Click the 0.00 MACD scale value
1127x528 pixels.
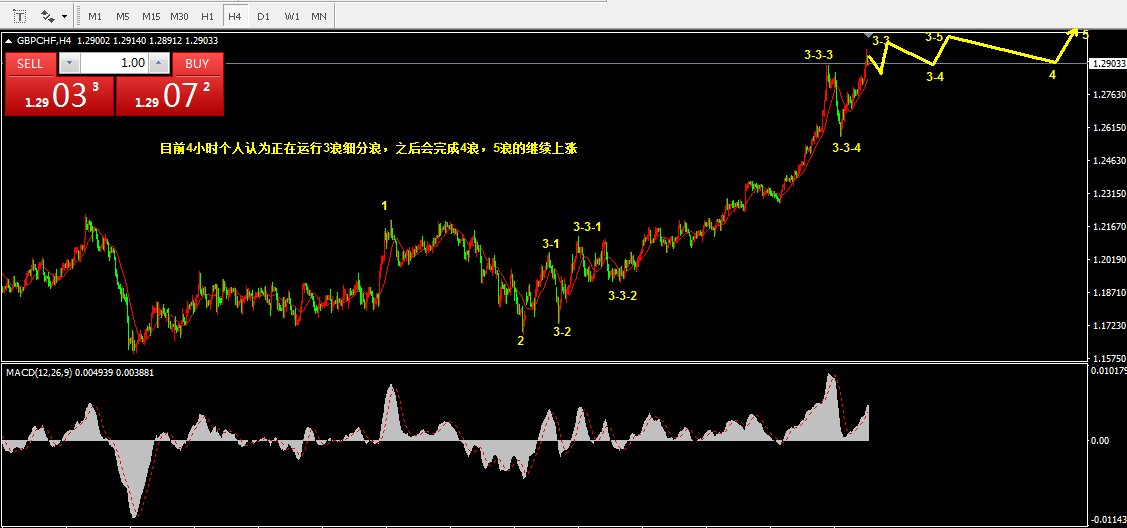point(1100,440)
